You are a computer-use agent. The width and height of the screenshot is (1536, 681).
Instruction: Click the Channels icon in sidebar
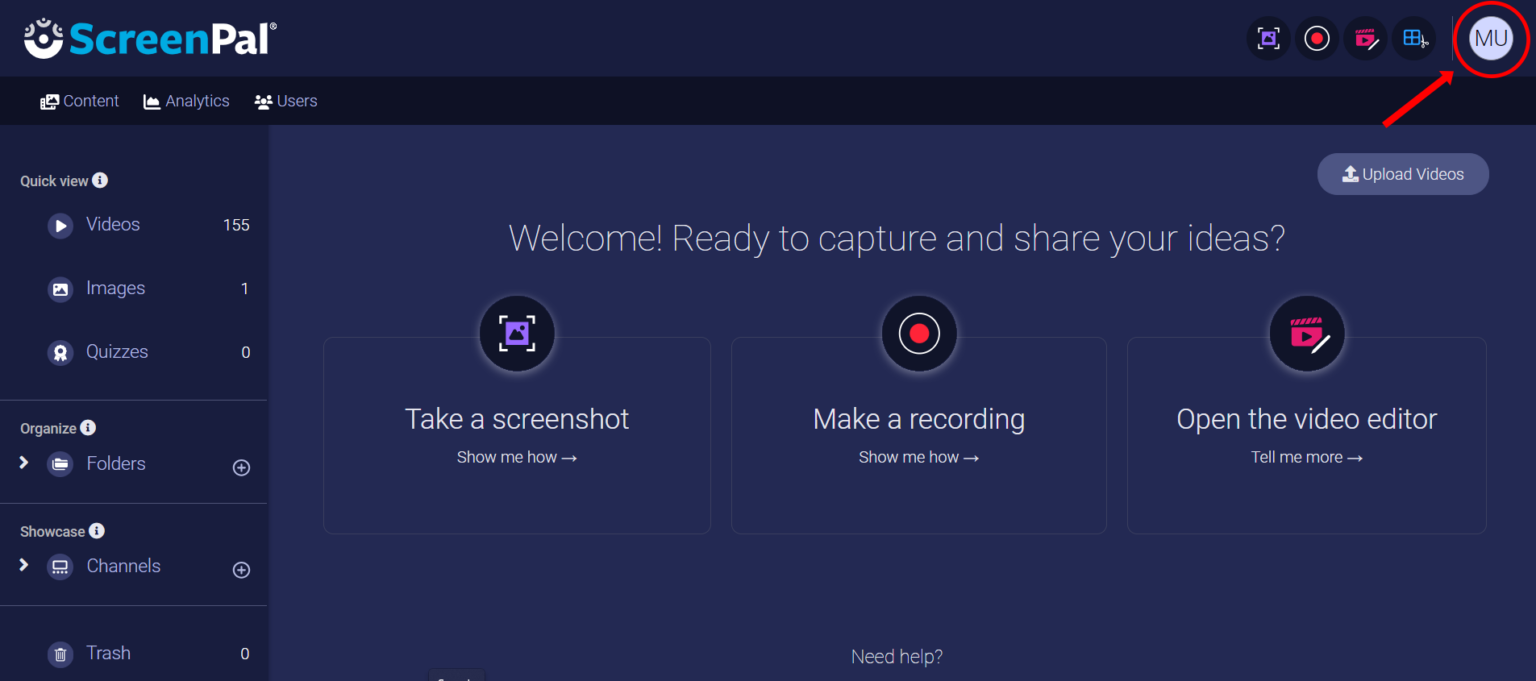[61, 567]
